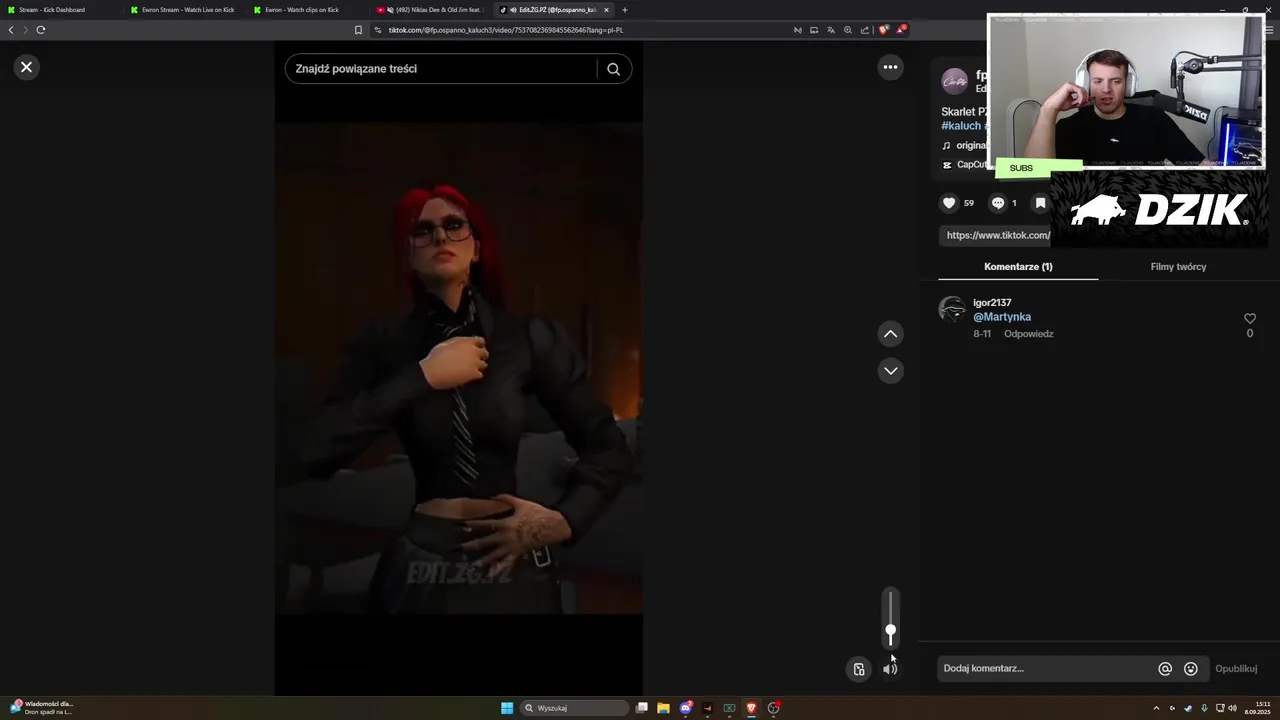Image resolution: width=1280 pixels, height=720 pixels.
Task: Open OBS icon on taskbar
Action: 773,708
